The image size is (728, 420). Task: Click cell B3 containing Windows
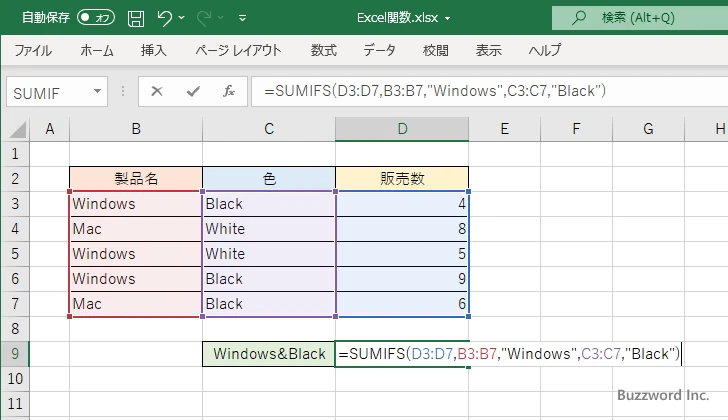tap(136, 204)
